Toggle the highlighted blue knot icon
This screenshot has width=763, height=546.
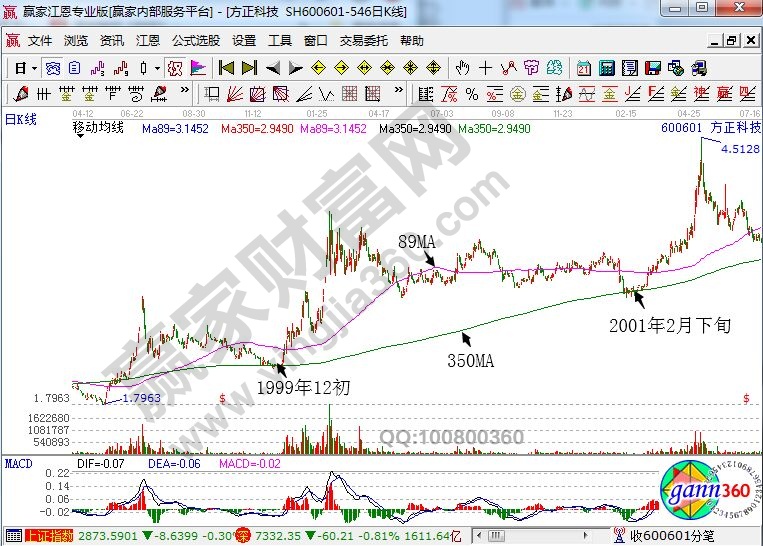coord(51,68)
